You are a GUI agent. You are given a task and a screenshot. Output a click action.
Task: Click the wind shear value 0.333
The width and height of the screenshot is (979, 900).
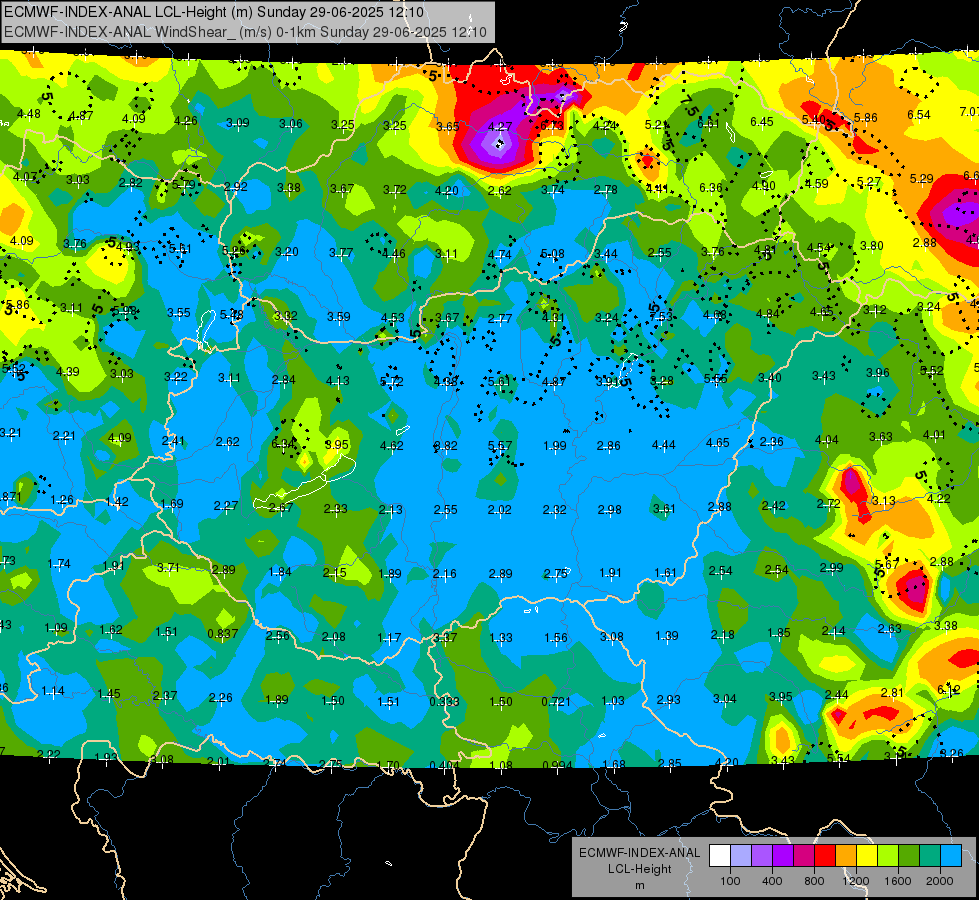point(445,701)
